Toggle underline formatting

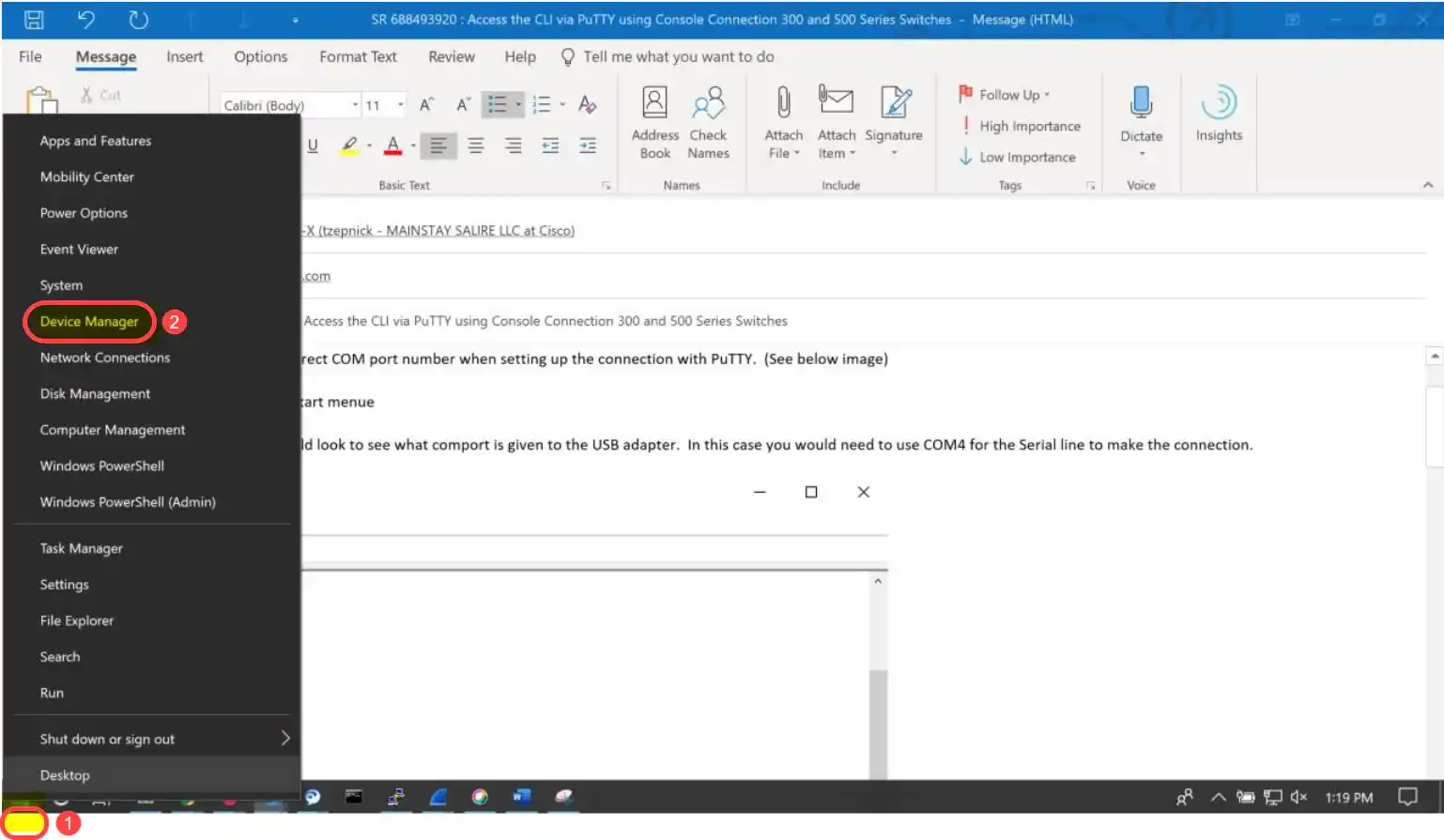click(x=313, y=145)
